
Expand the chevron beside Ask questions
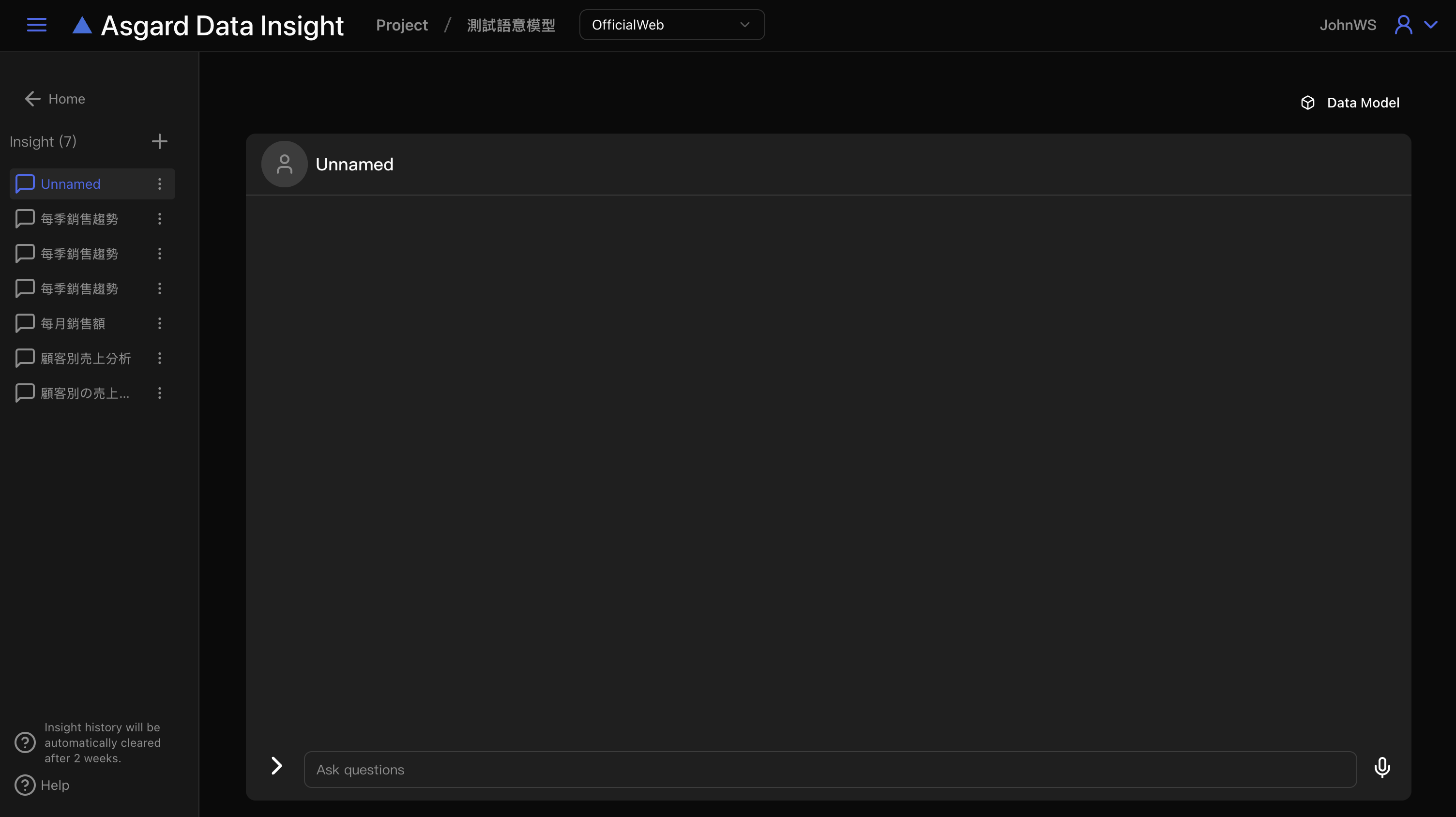pyautogui.click(x=276, y=766)
